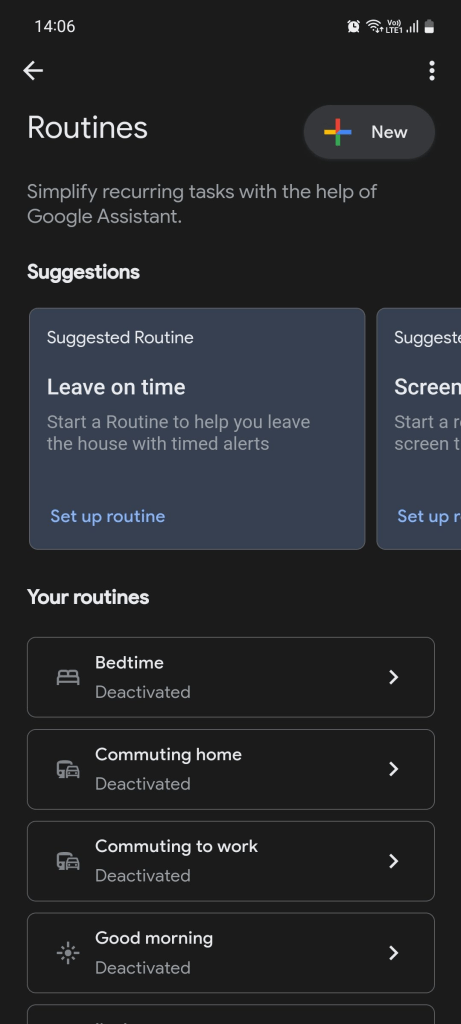
Task: Select the Bedtime routine title
Action: [x=129, y=662]
